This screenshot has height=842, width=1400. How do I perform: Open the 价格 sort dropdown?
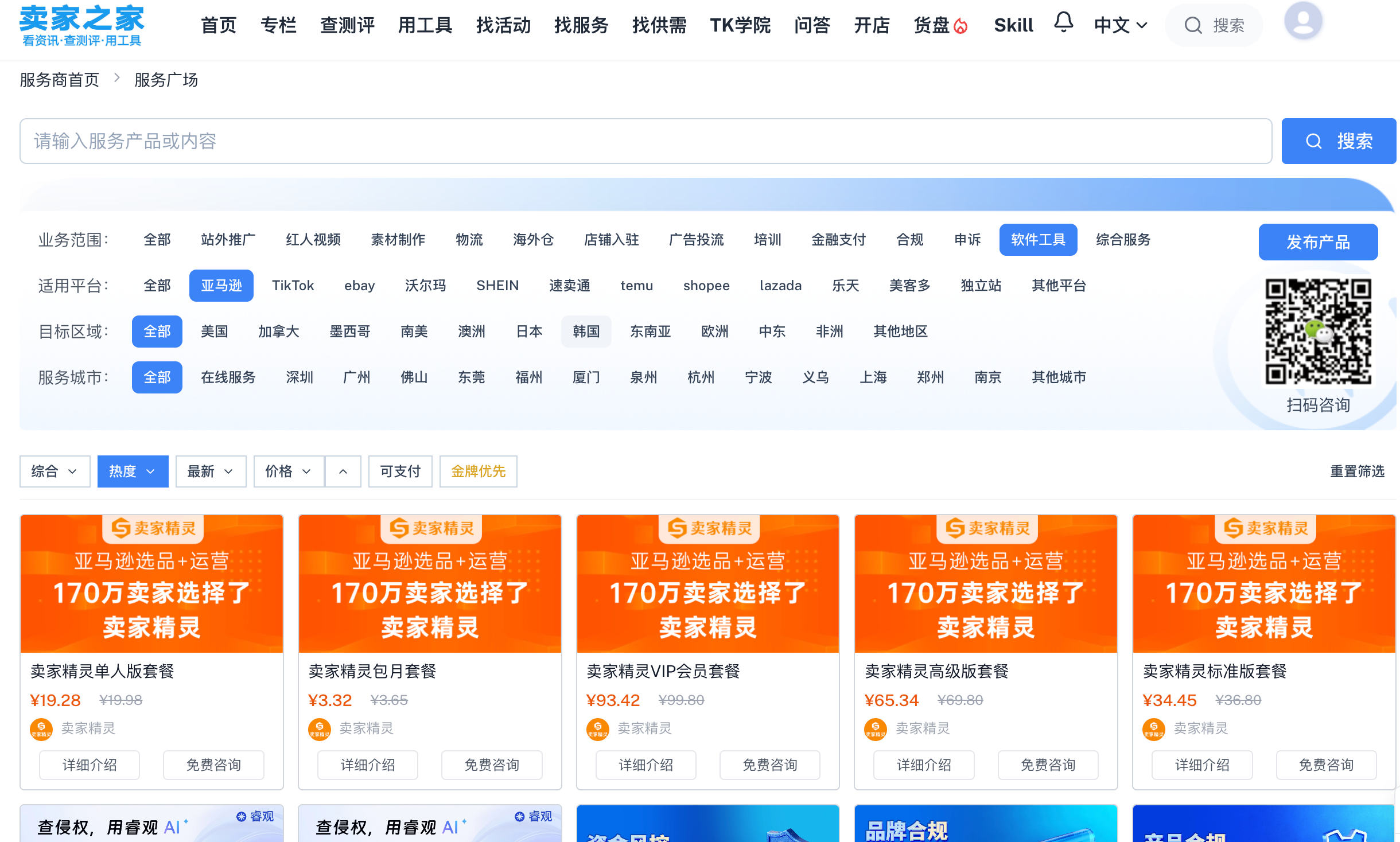289,471
